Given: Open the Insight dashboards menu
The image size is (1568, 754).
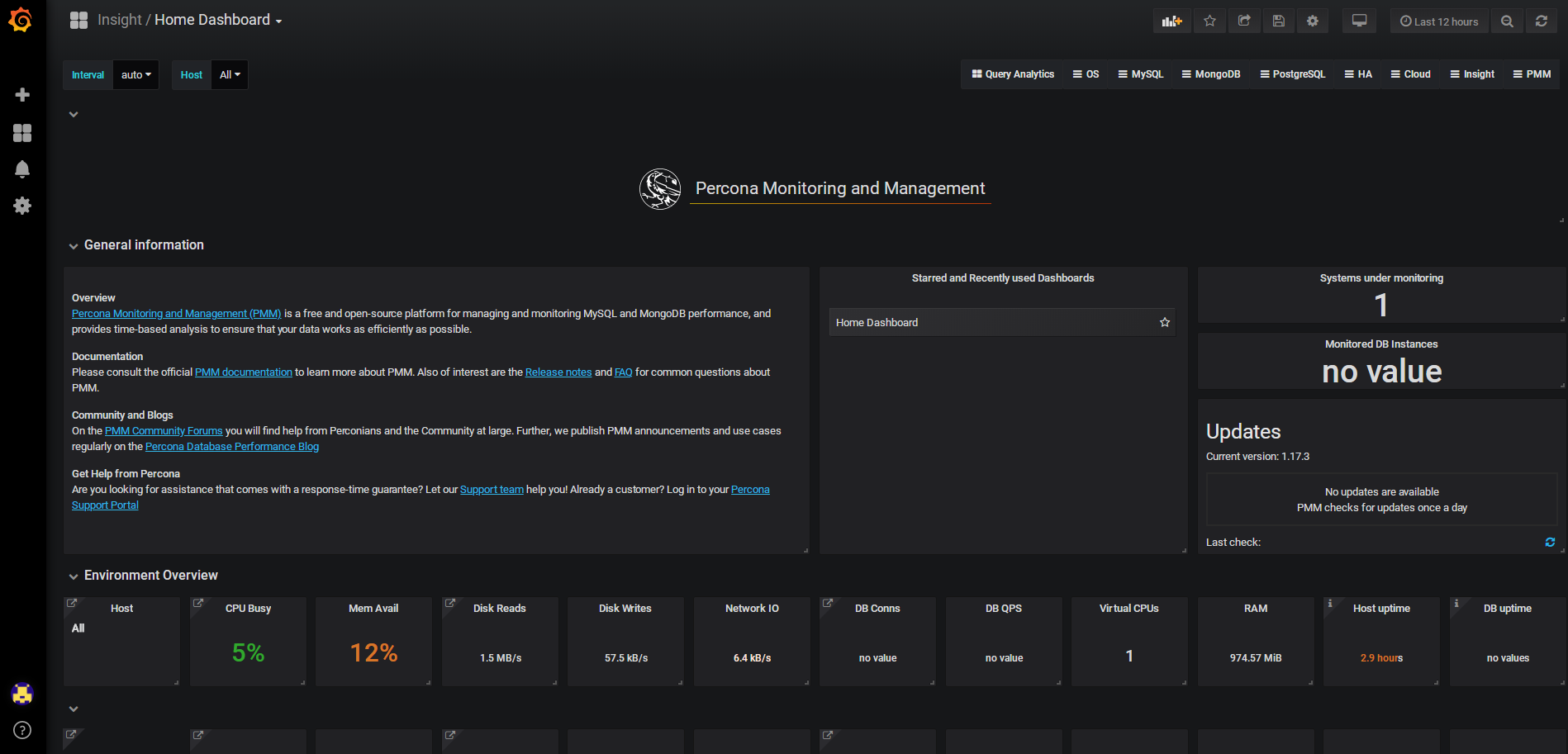Looking at the screenshot, I should click(x=1472, y=74).
